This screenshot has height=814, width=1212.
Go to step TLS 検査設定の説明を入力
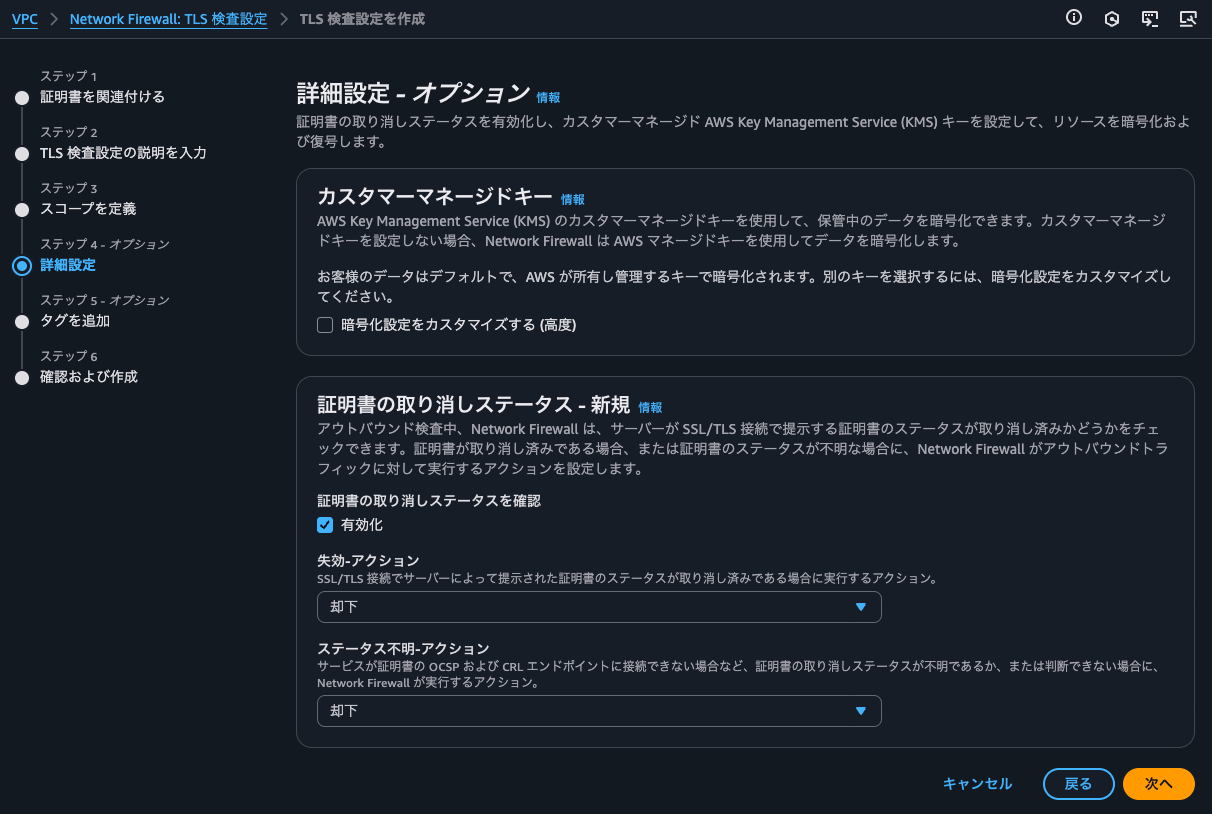[123, 153]
